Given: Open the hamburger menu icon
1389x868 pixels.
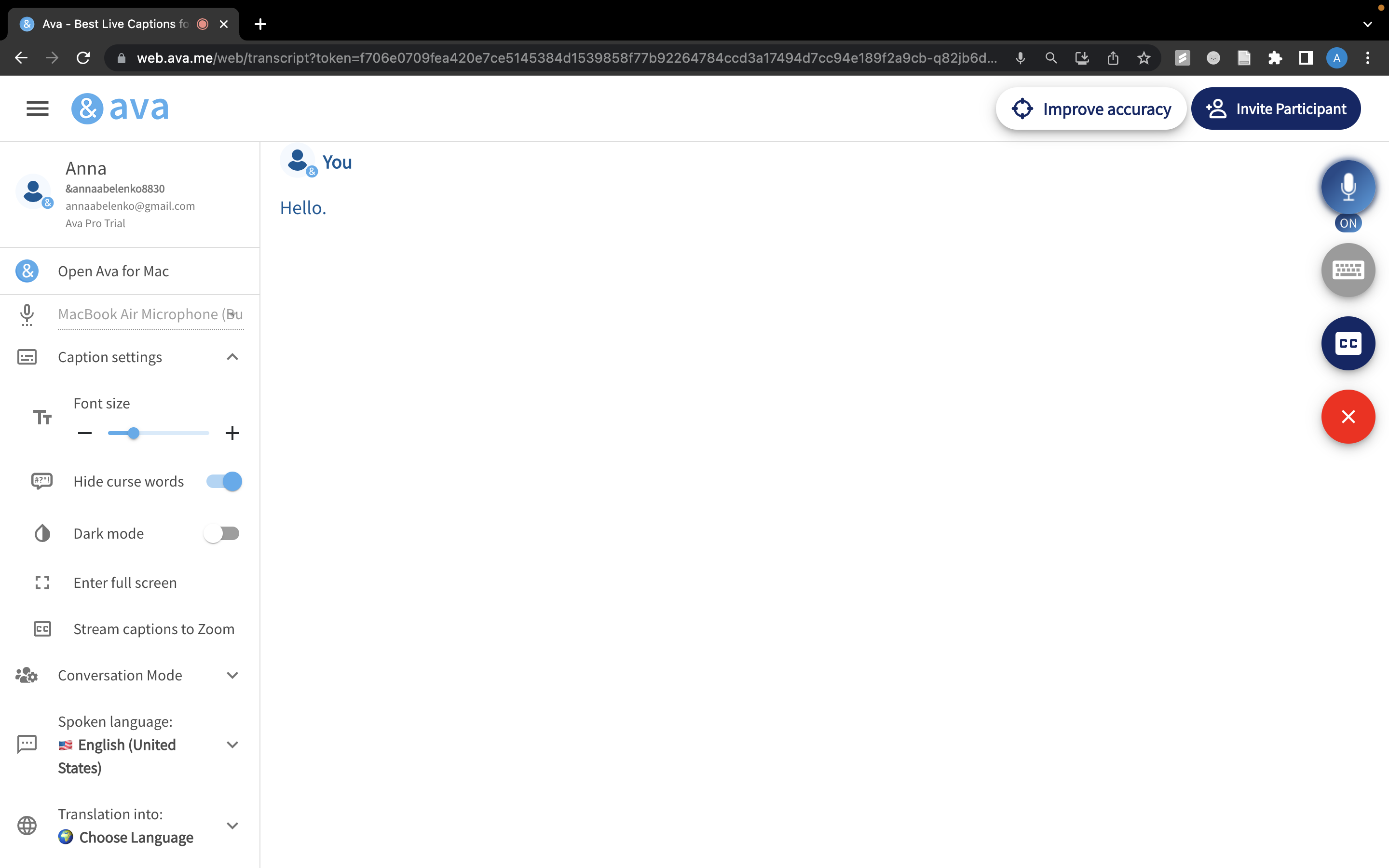Looking at the screenshot, I should 37,108.
